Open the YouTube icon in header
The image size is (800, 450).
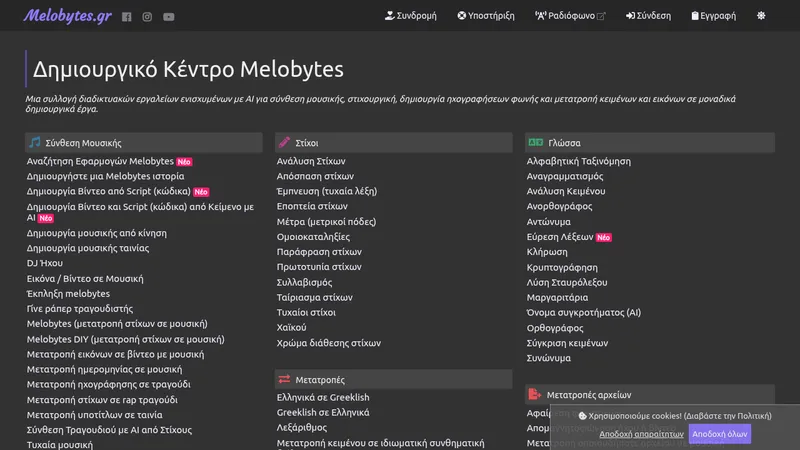click(168, 17)
